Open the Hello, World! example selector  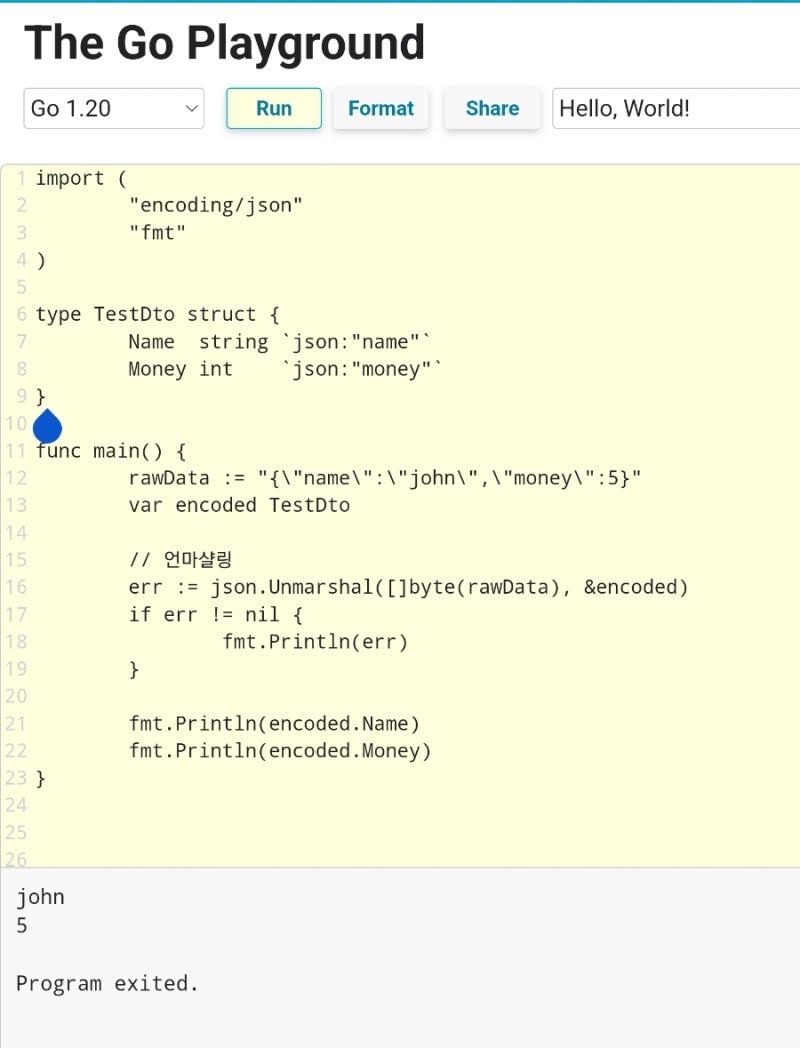pos(676,108)
